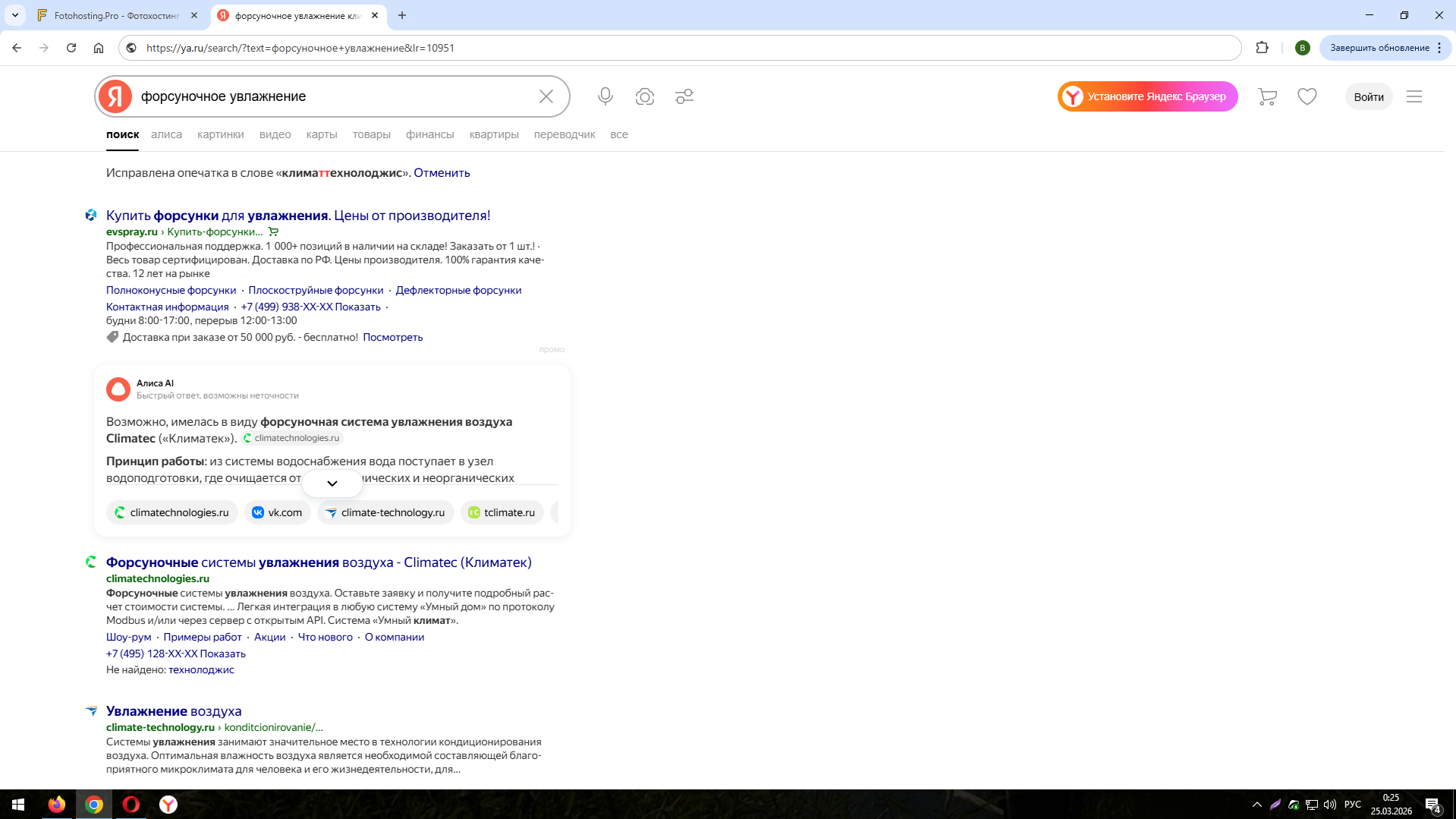Screen dimensions: 1456x819
Task: Open «Увлажнение воздуха» search result
Action: point(174,711)
